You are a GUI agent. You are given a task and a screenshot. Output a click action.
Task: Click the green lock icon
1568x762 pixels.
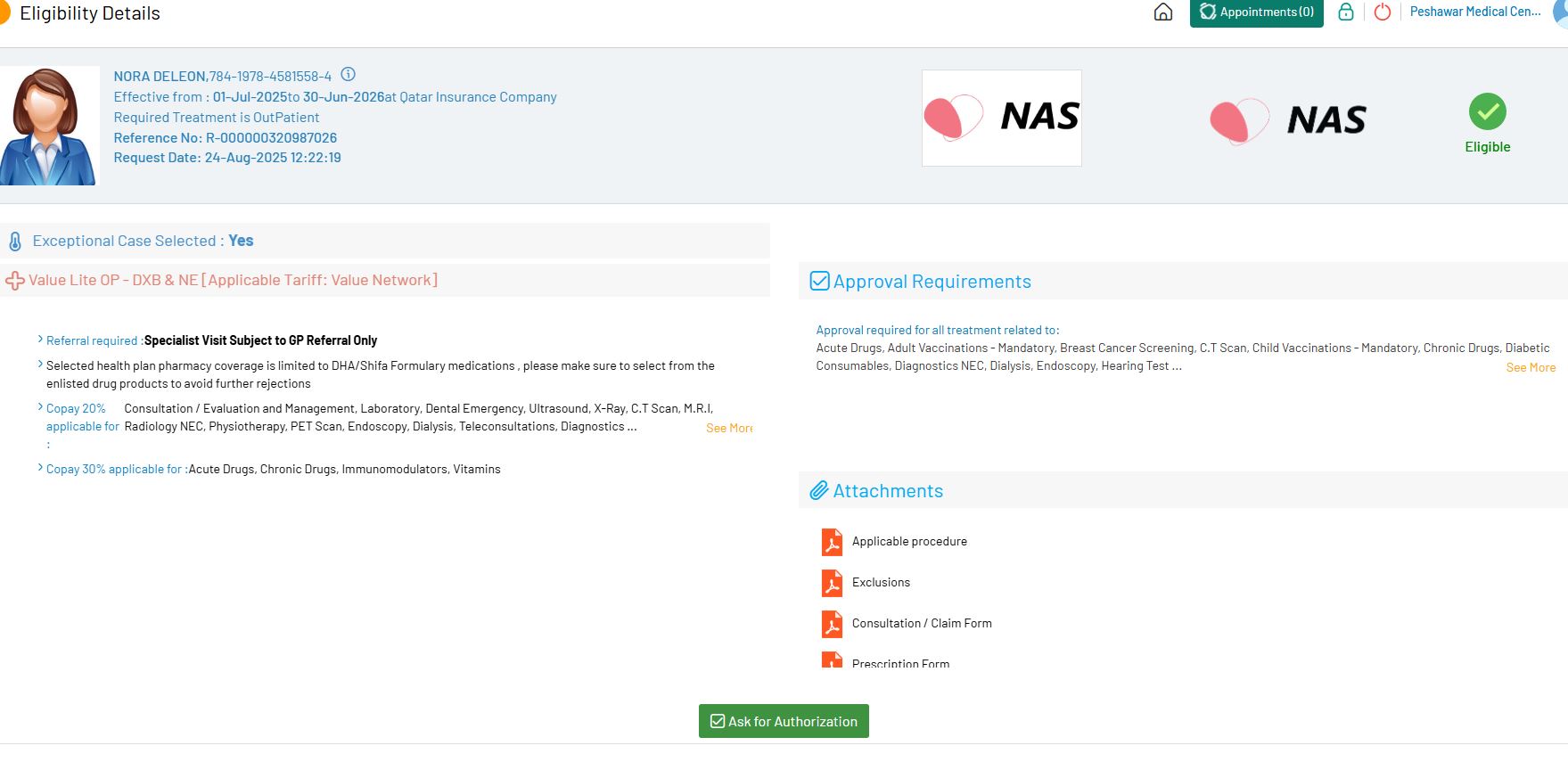tap(1346, 12)
